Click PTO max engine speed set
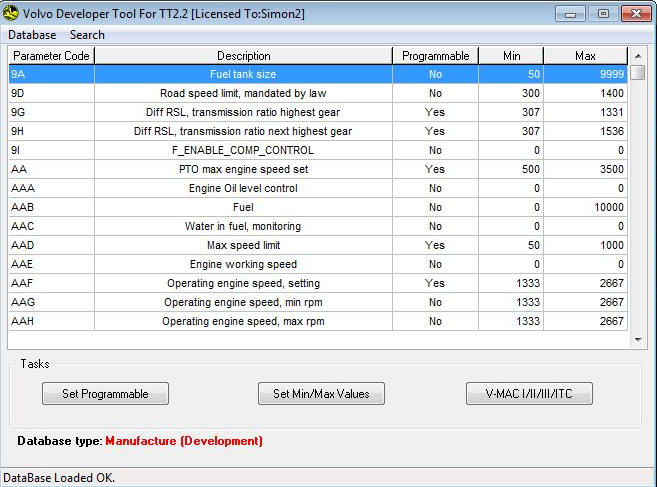The image size is (657, 487). coord(243,169)
